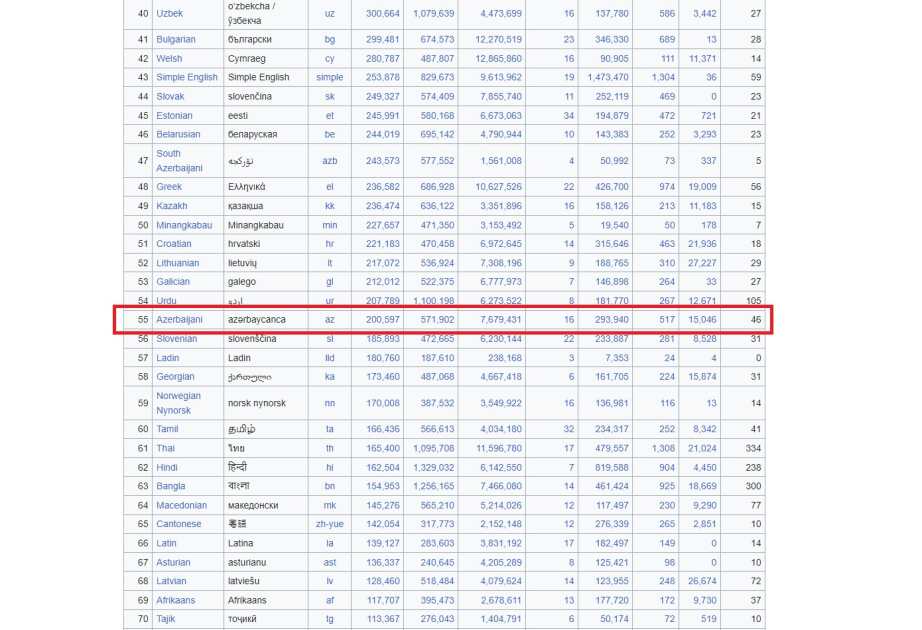Click the "12,865,860" edits value for Welsh
922x630 pixels.
click(498, 58)
